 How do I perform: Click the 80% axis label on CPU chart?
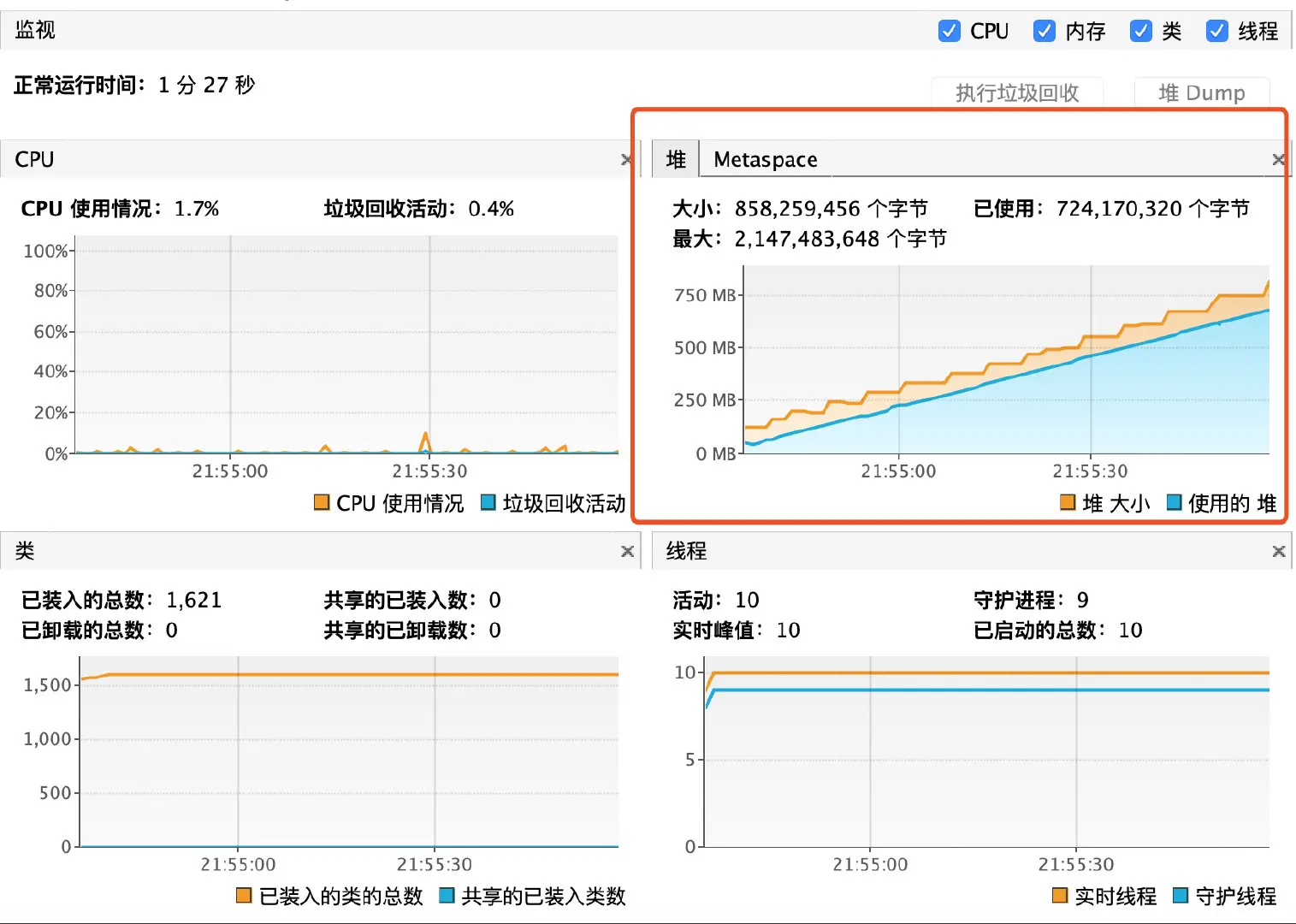point(50,291)
